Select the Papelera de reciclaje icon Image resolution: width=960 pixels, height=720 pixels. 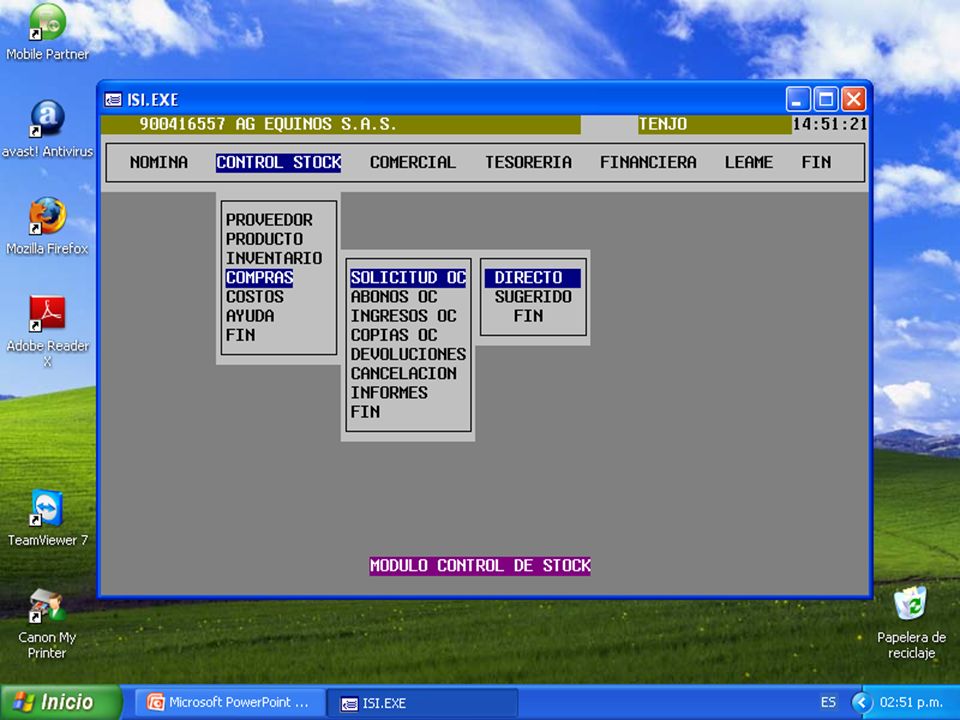[911, 623]
